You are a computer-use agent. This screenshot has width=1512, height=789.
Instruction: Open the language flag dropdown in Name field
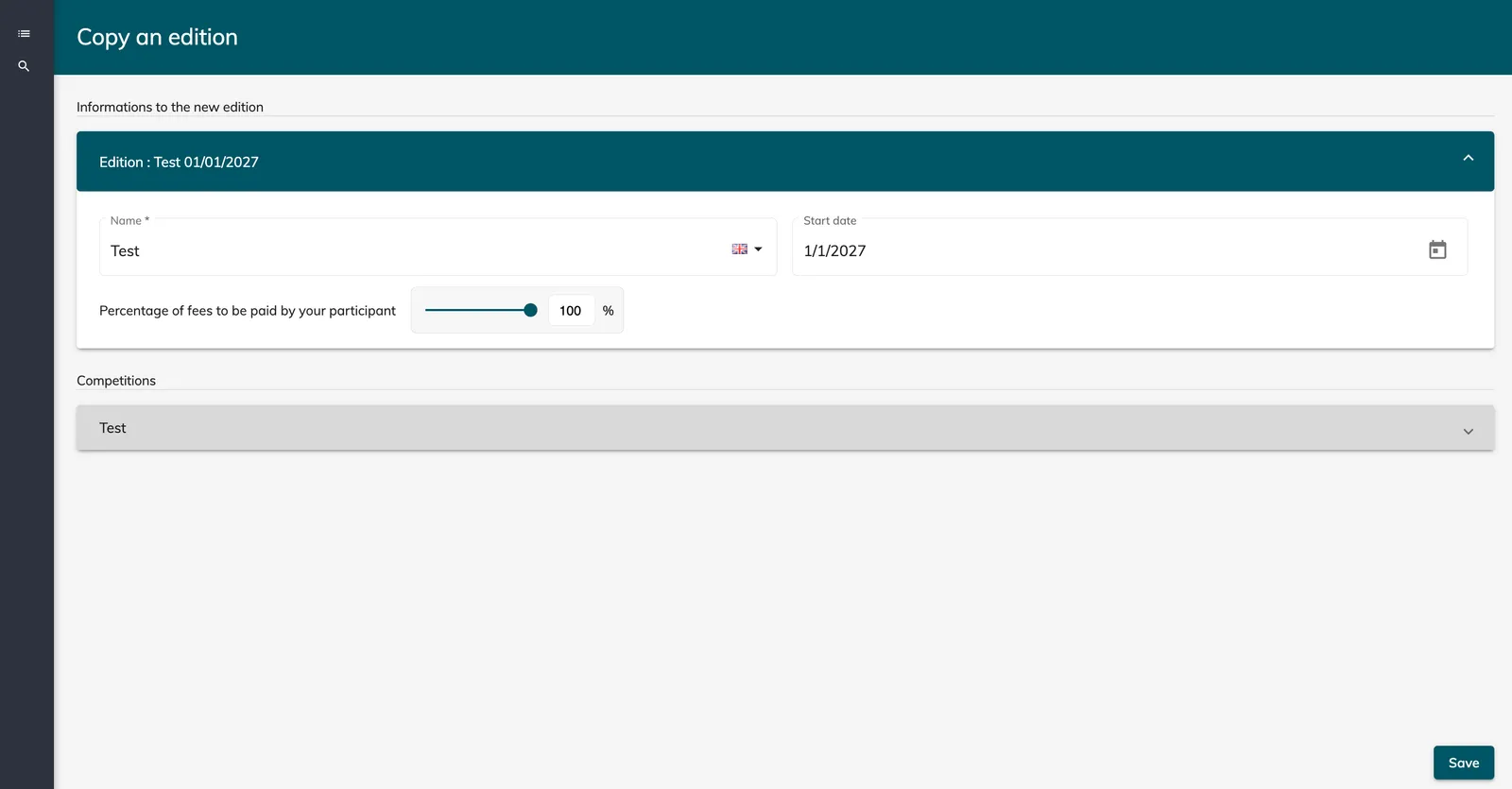pos(747,249)
